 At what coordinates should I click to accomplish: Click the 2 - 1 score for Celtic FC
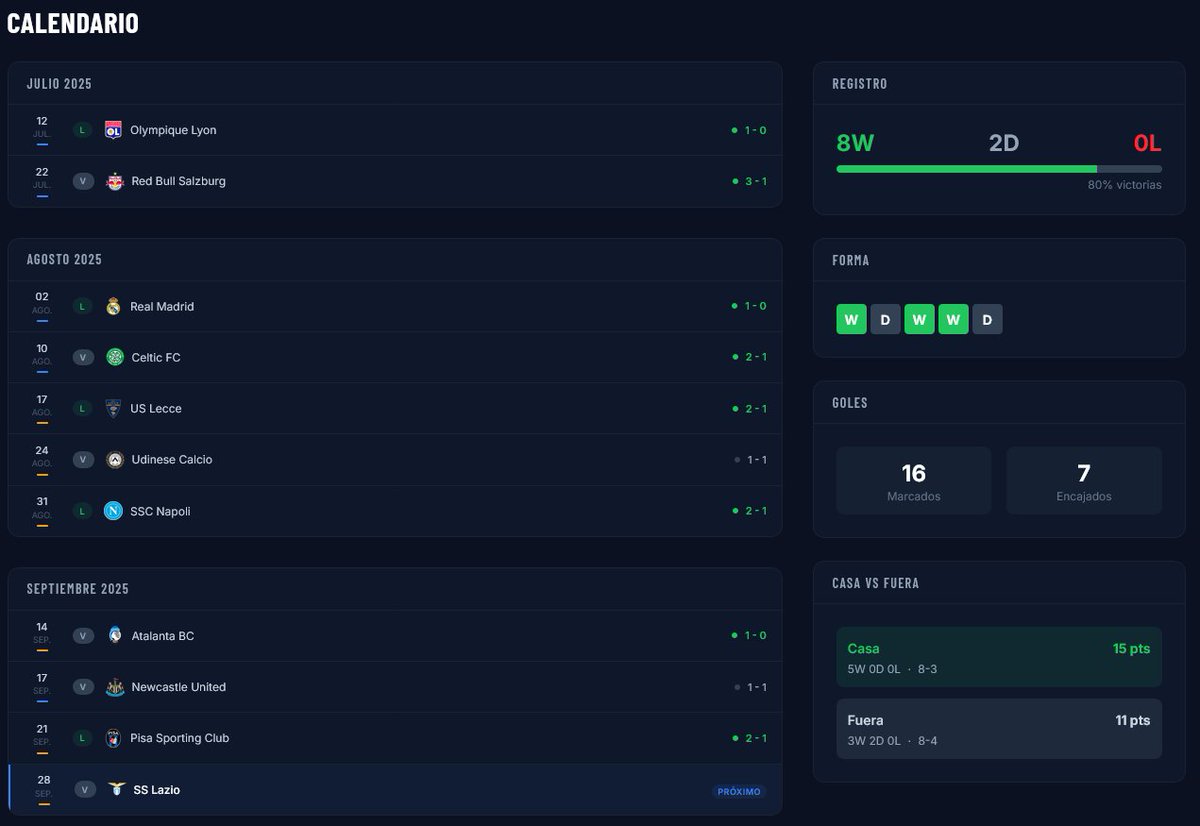click(755, 357)
